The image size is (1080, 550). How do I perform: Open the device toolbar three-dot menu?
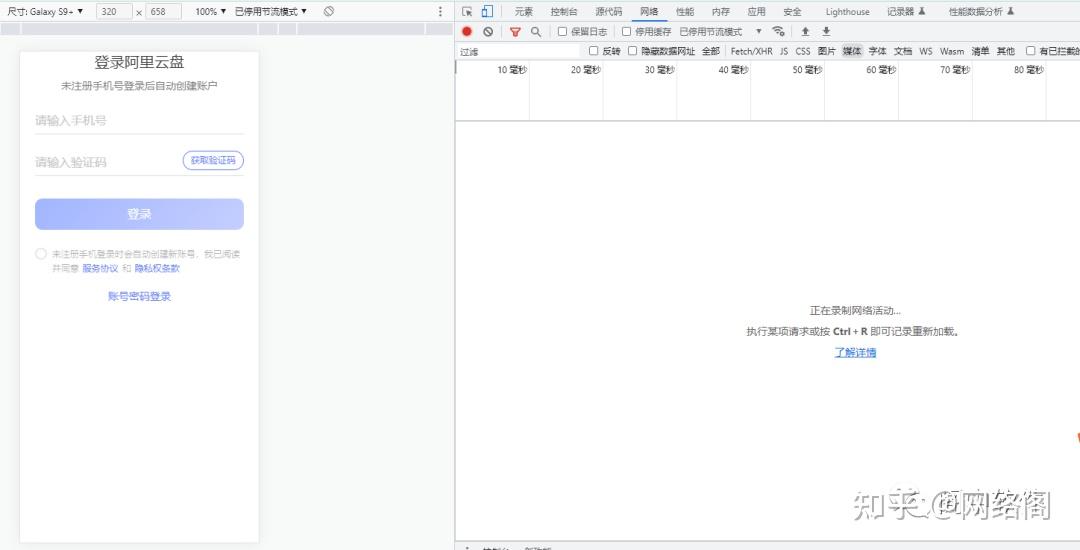pyautogui.click(x=440, y=12)
